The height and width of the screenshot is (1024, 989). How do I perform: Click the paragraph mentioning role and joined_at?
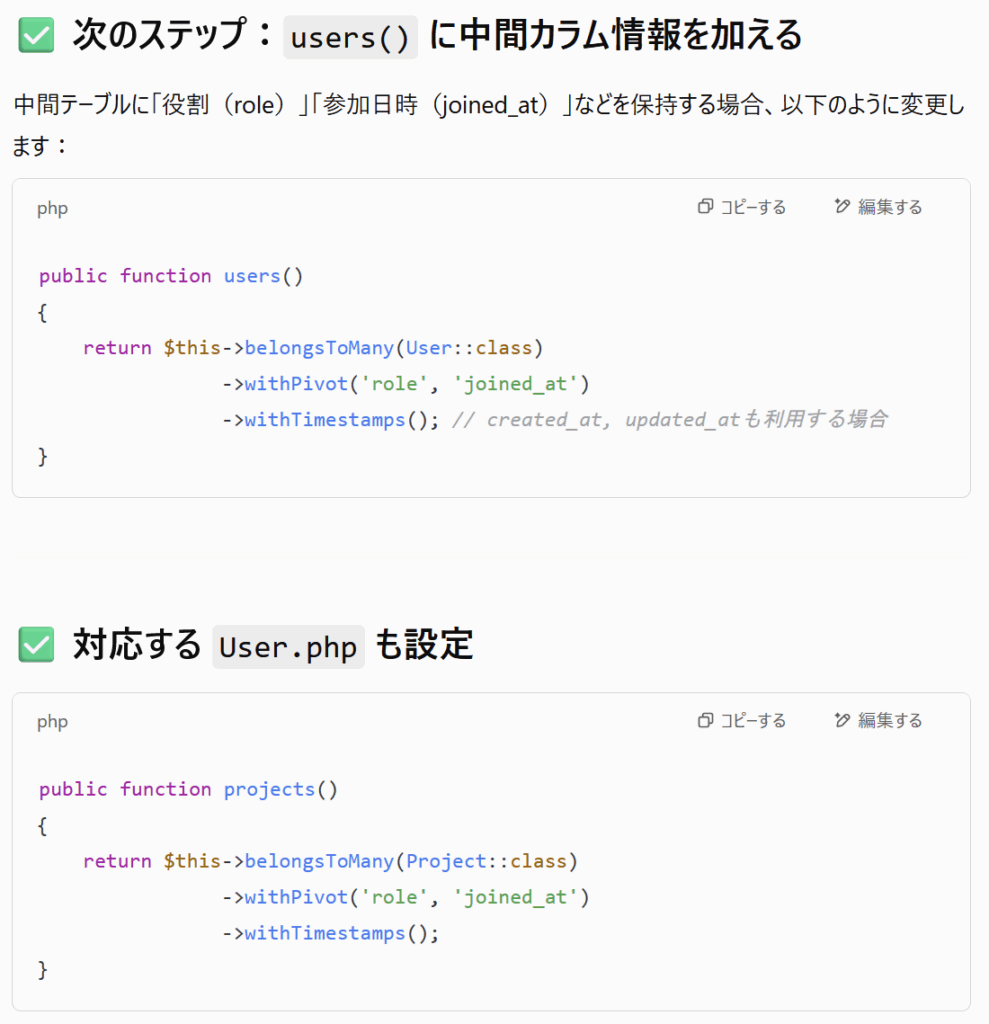(489, 125)
